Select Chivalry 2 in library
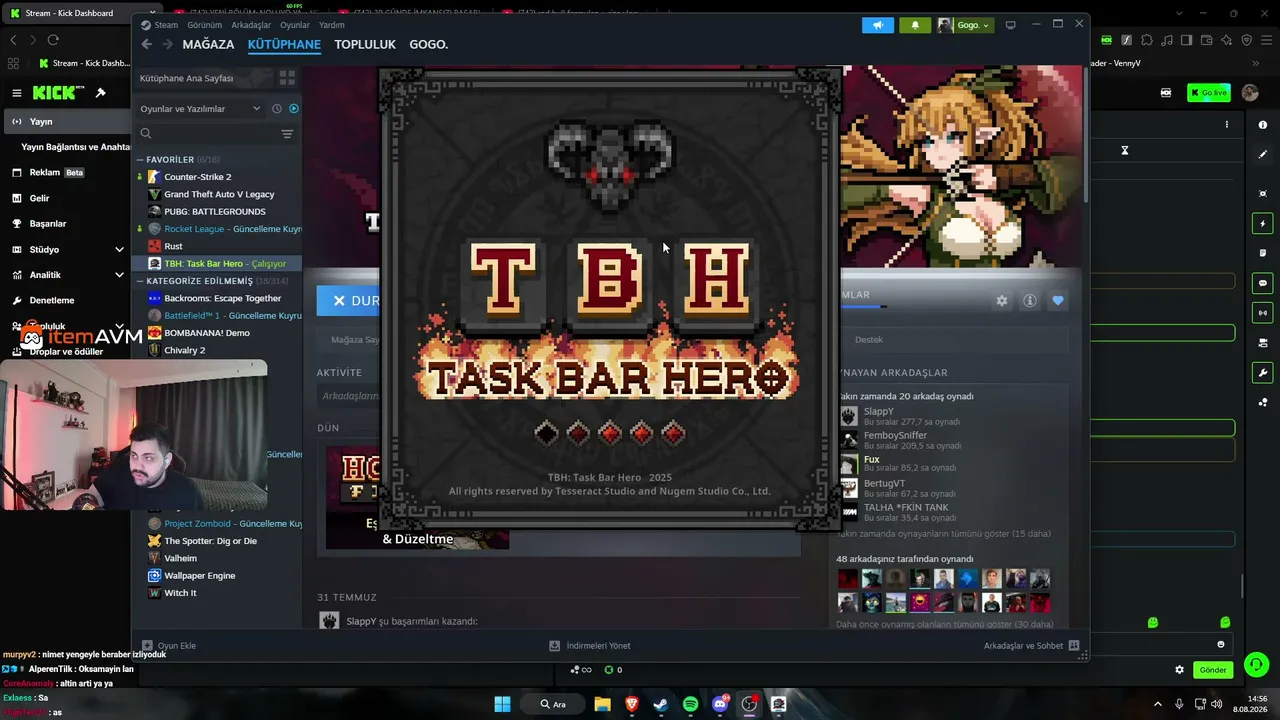The height and width of the screenshot is (720, 1280). 184,350
